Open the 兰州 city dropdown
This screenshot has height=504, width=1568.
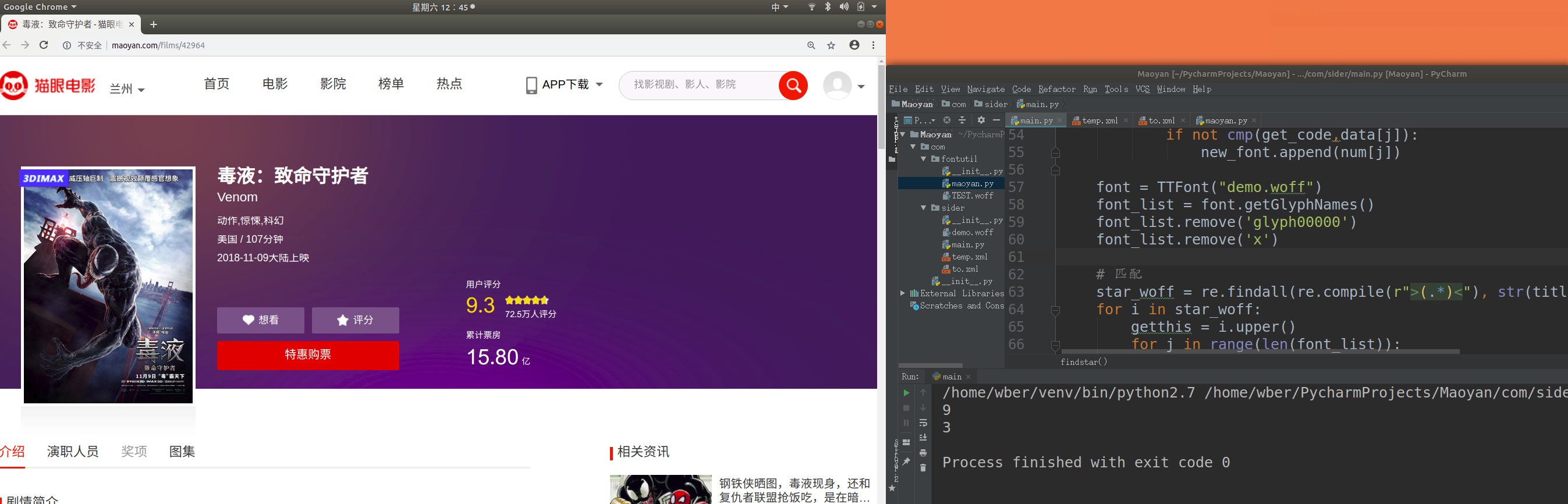(127, 89)
